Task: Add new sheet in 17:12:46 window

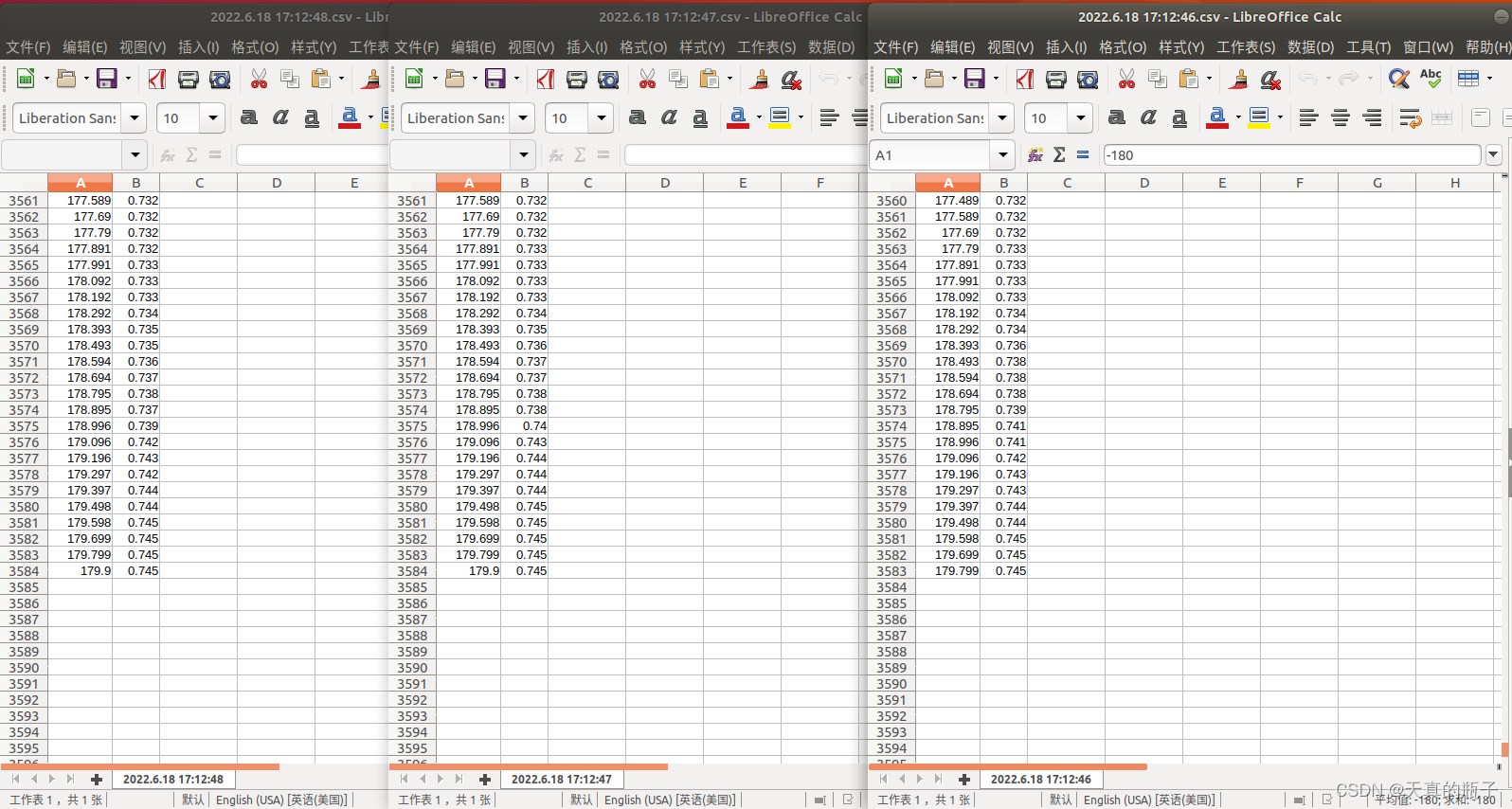Action: point(964,779)
